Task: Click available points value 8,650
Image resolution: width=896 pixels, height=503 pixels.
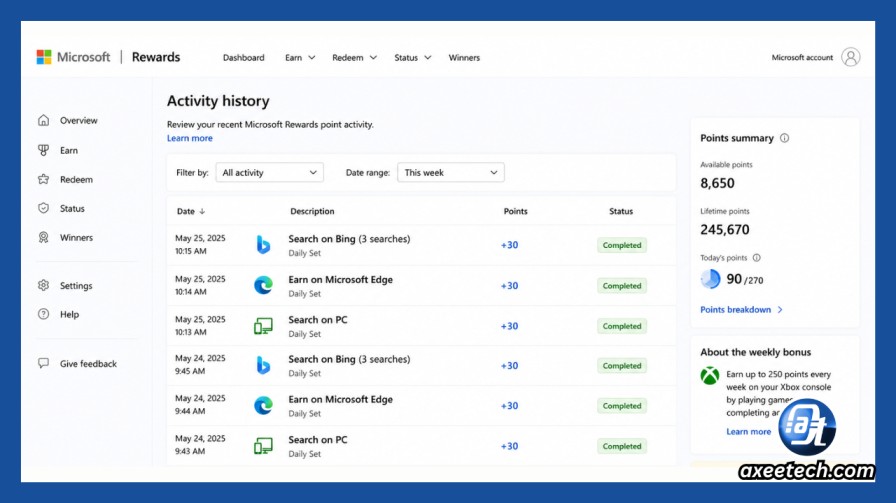Action: click(x=718, y=183)
